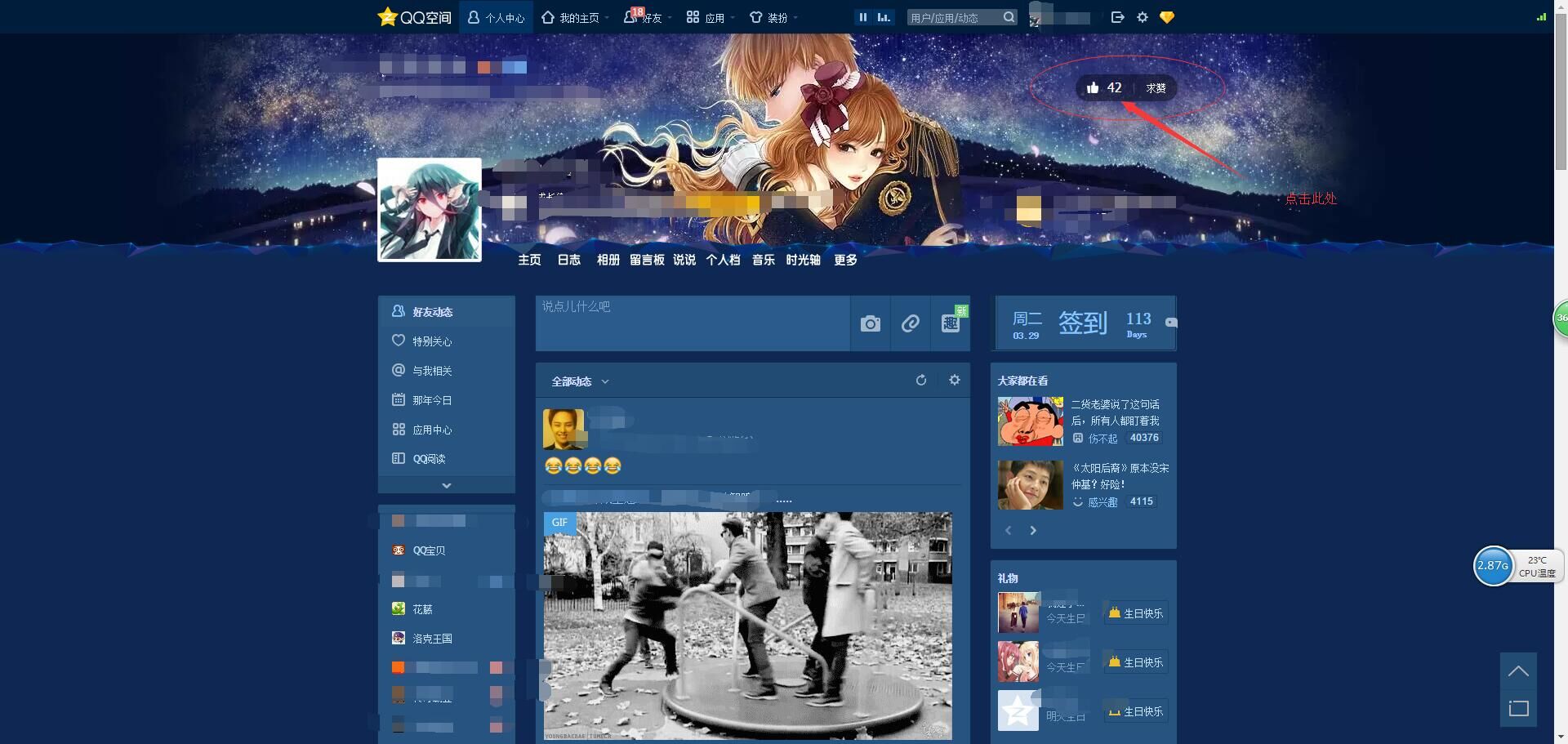Open QQ空间 settings with the gear icon

[x=1142, y=16]
